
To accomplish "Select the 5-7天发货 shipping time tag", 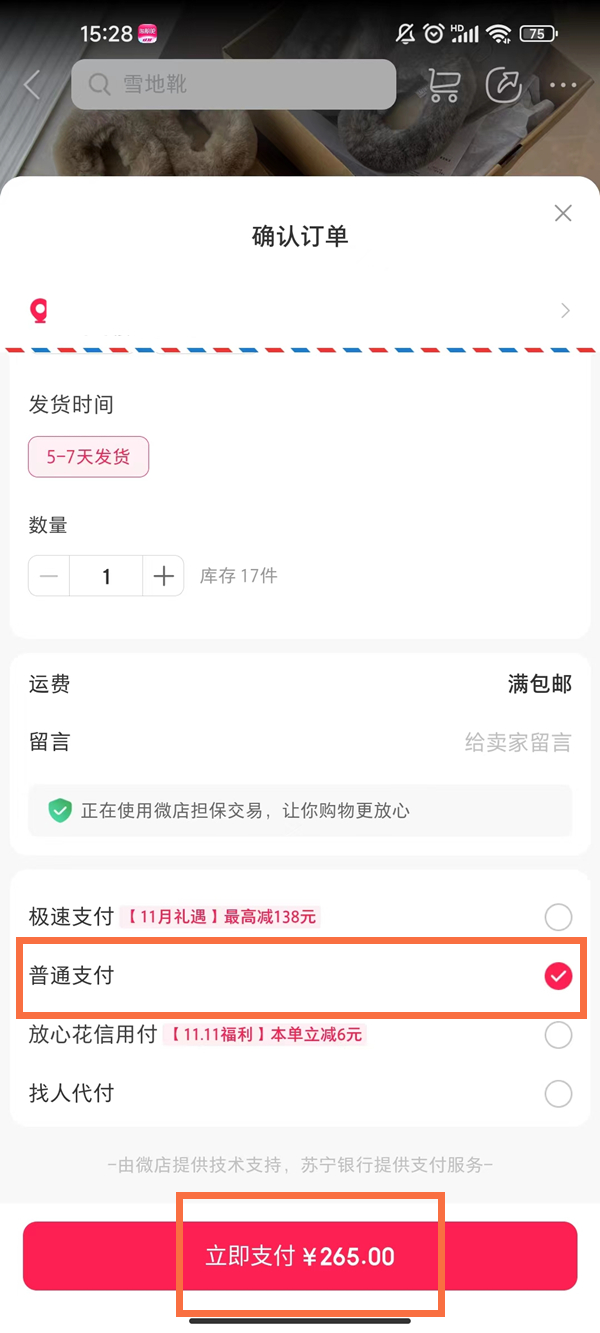I will click(88, 457).
